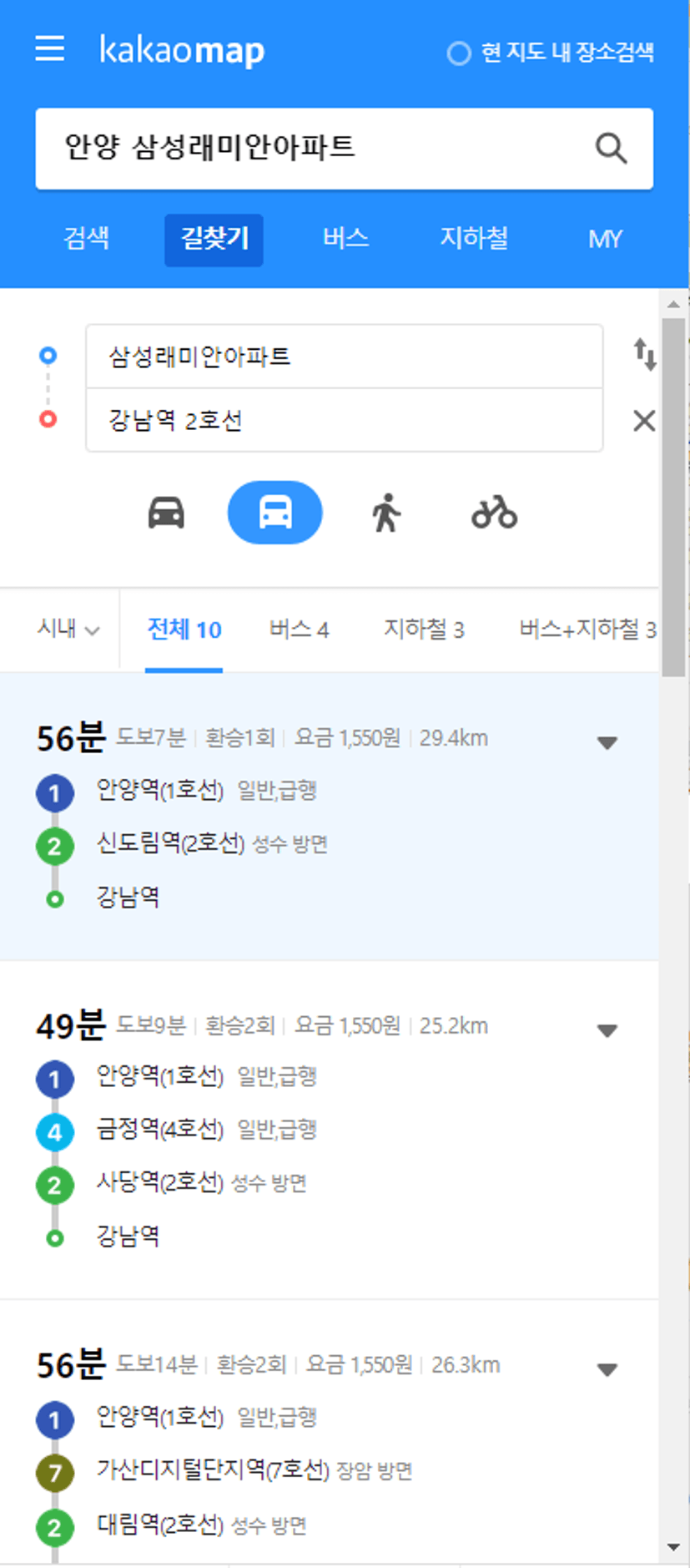Viewport: 690px width, 1568px height.
Task: Click scrollbar up arrow
Action: 674,304
